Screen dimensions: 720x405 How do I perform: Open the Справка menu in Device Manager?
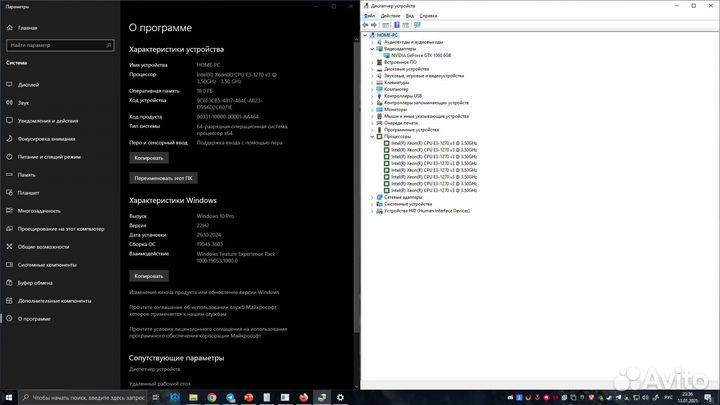(x=428, y=16)
